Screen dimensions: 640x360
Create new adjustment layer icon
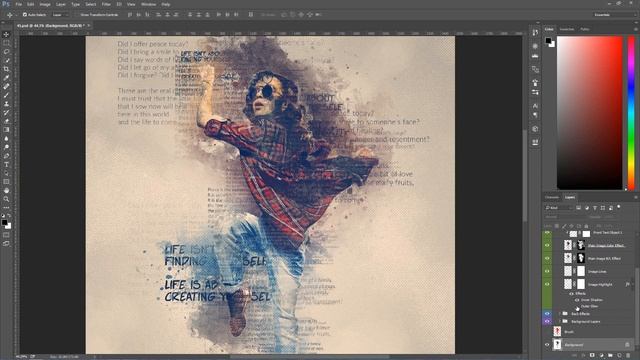[x=601, y=356]
